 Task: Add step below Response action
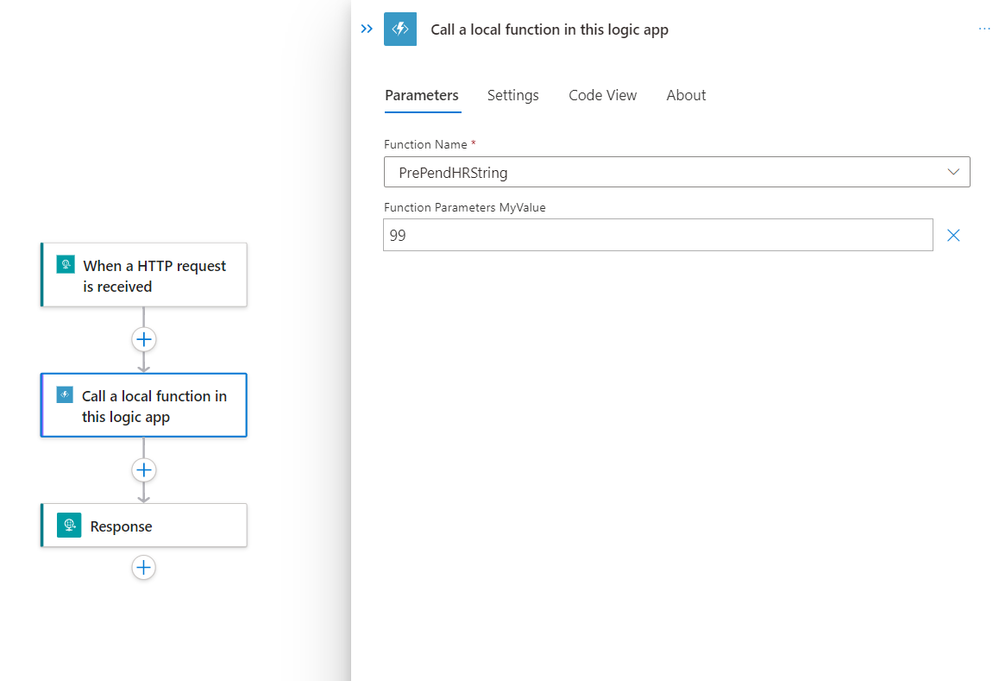[x=144, y=568]
